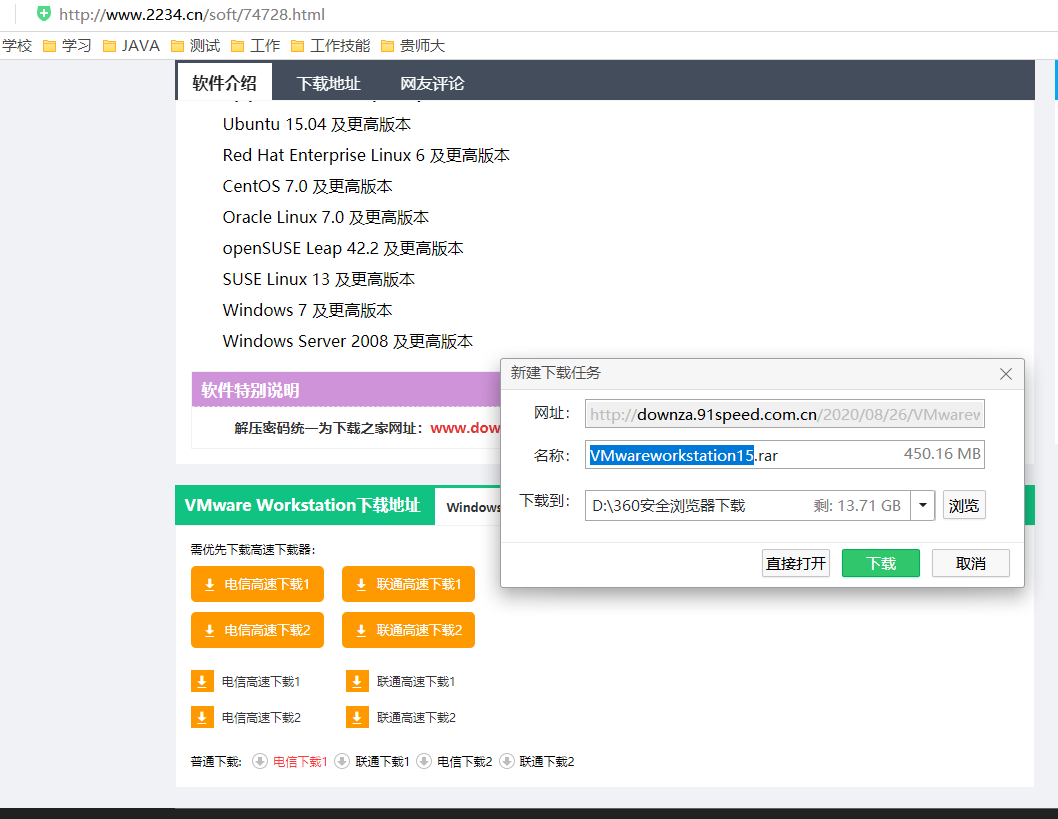The height and width of the screenshot is (819, 1058).
Task: Close the 新建下载任务 dialog
Action: point(1005,374)
